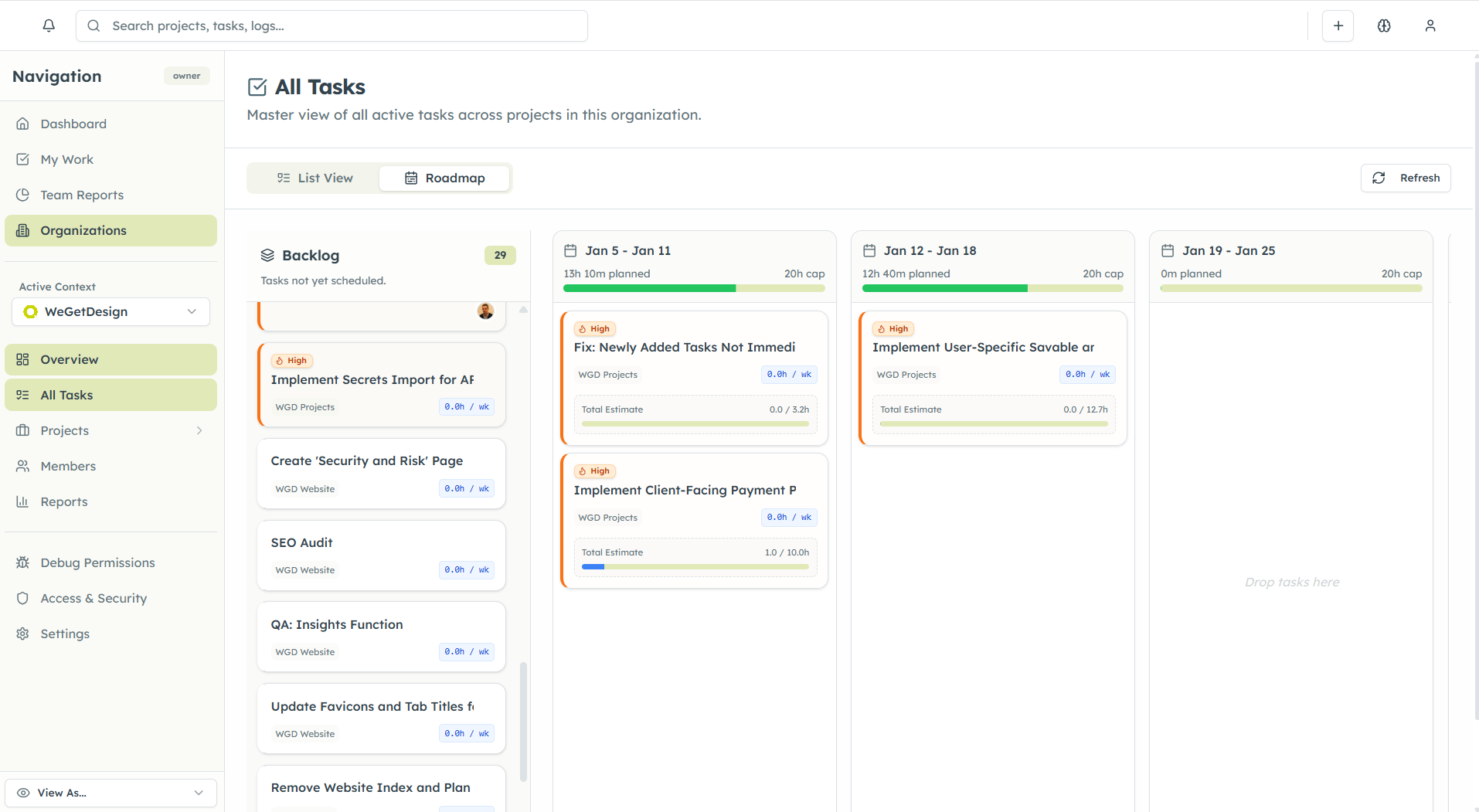Click the assignee avatar in Backlog card
Viewport: 1479px width, 812px height.
pyautogui.click(x=485, y=311)
